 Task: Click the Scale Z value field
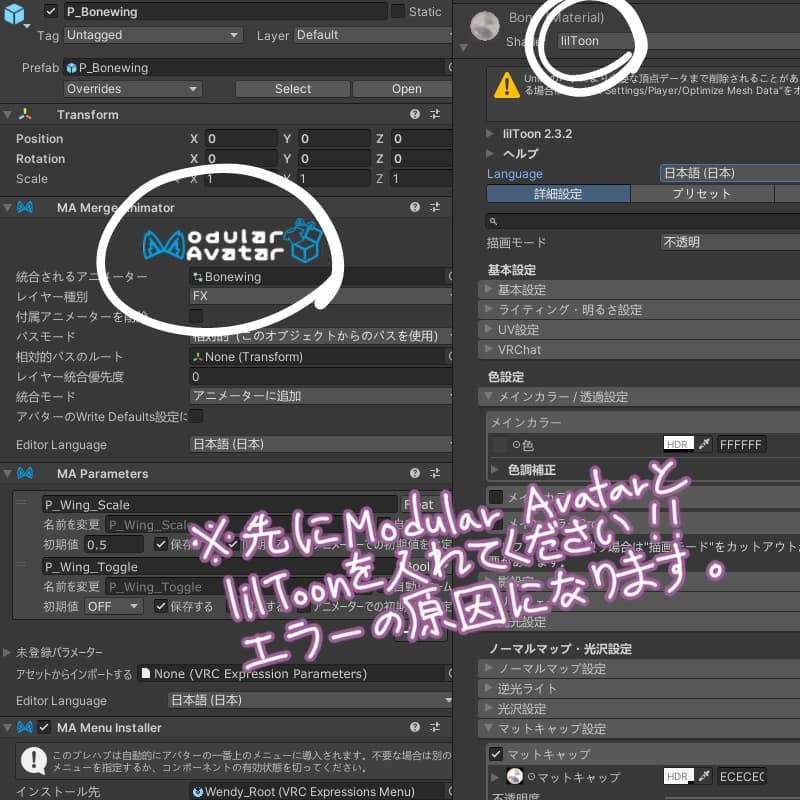coord(421,179)
